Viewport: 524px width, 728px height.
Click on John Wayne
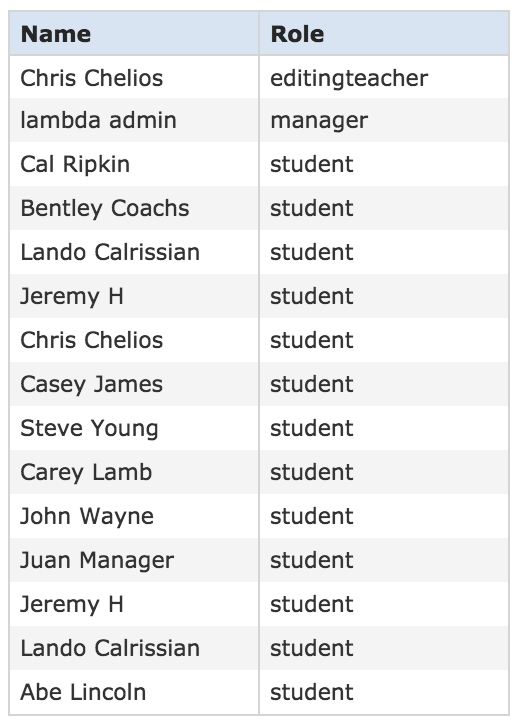87,516
